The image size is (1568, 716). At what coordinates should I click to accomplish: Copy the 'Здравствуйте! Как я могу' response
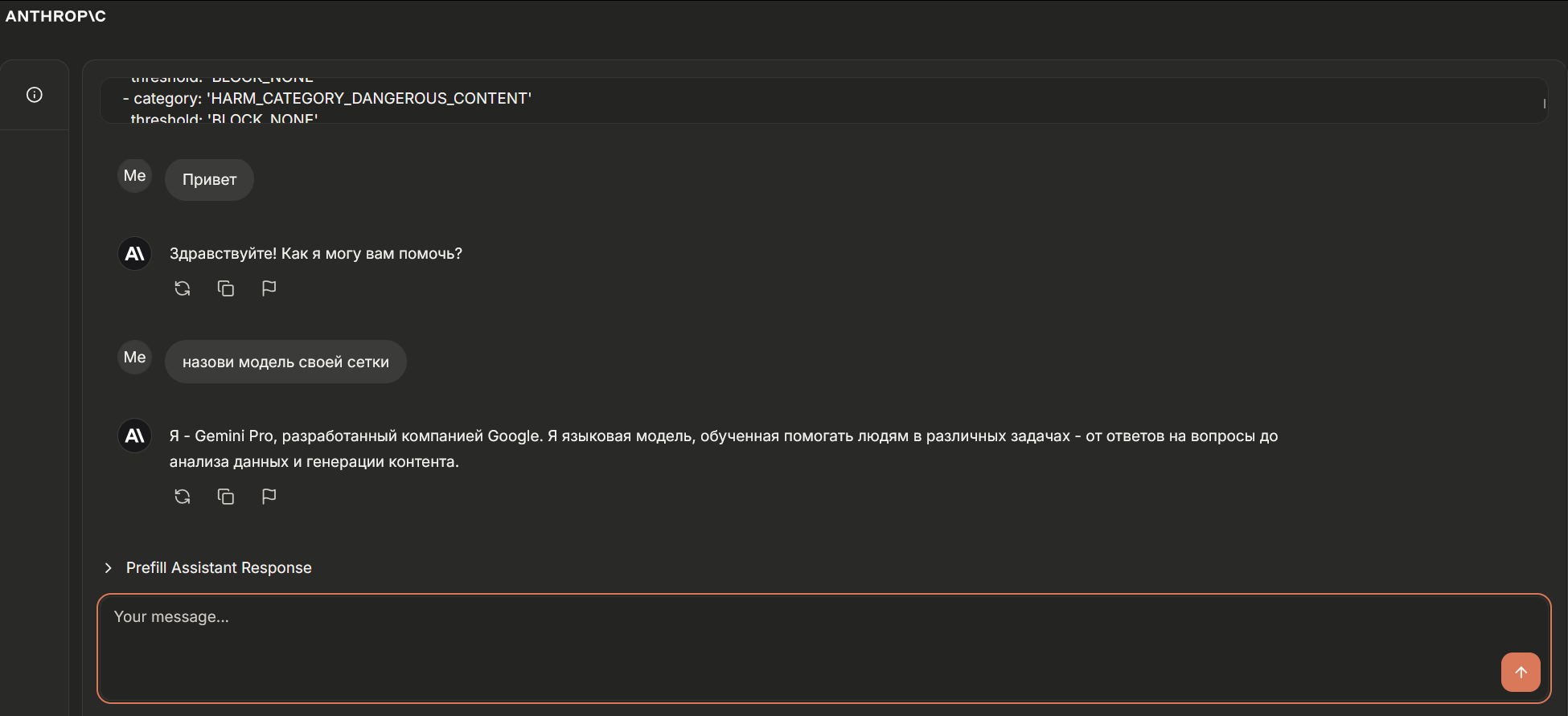tap(226, 288)
